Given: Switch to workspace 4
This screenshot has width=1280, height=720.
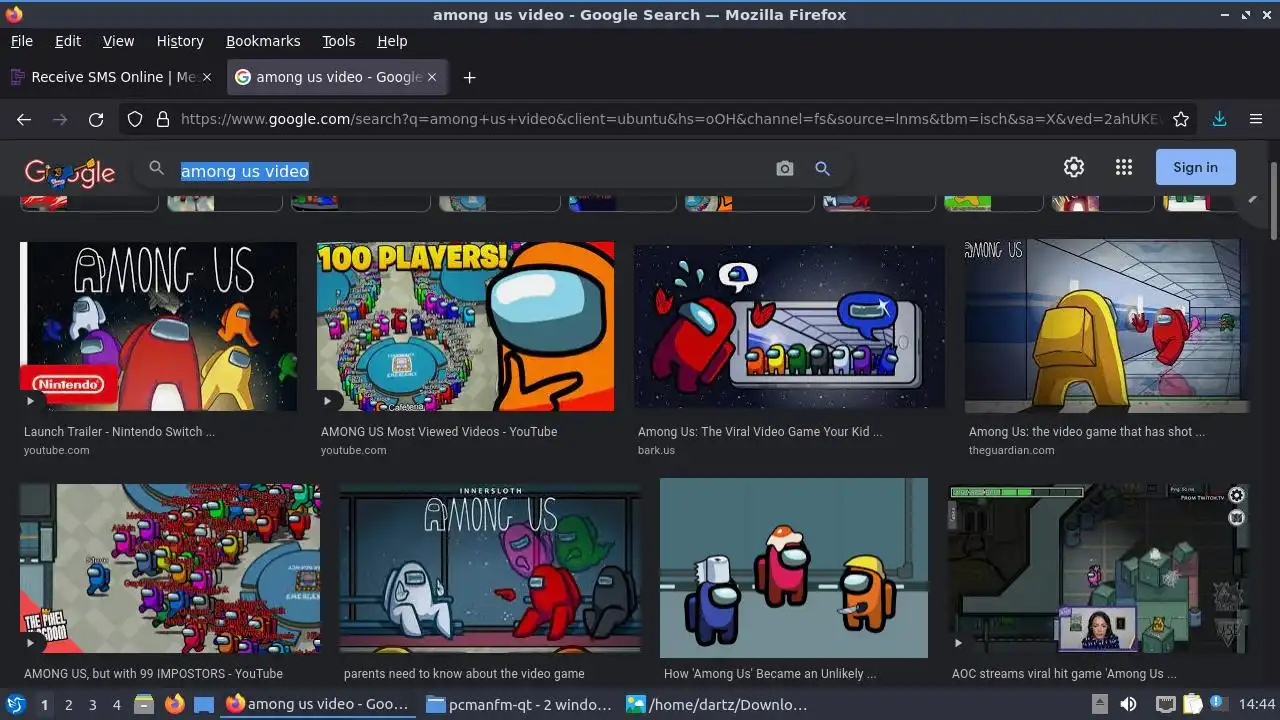Looking at the screenshot, I should 116,705.
